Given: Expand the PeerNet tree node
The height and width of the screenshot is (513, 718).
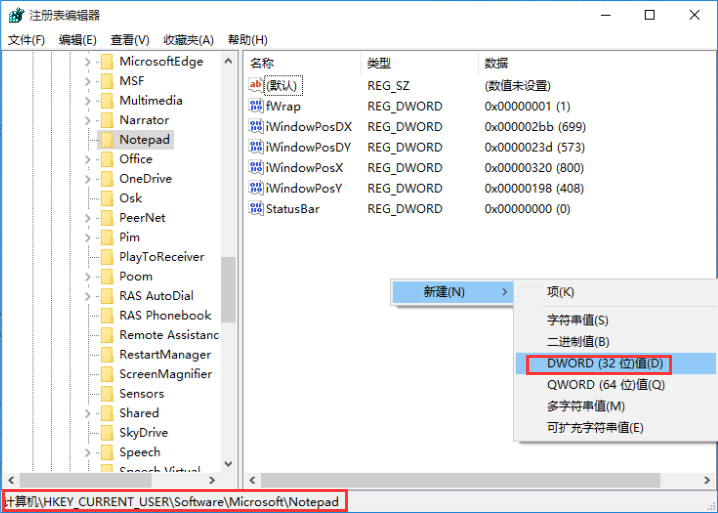Looking at the screenshot, I should pyautogui.click(x=87, y=218).
